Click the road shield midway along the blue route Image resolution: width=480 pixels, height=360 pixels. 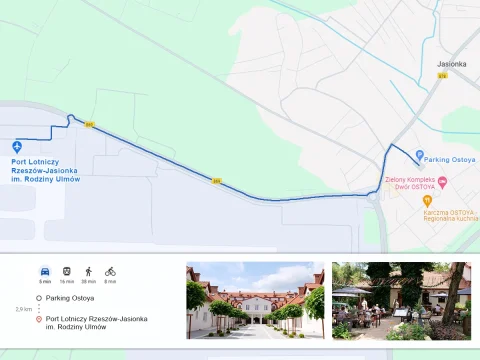217,181
